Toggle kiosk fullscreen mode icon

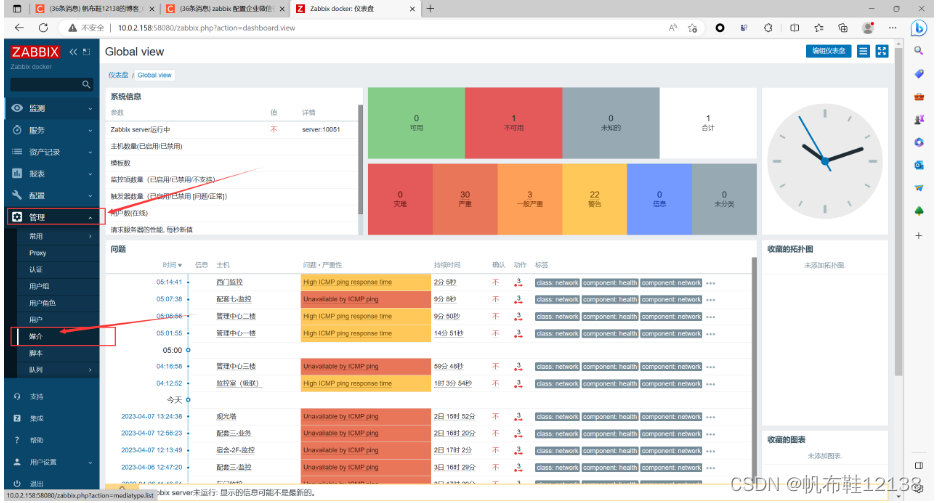[882, 51]
